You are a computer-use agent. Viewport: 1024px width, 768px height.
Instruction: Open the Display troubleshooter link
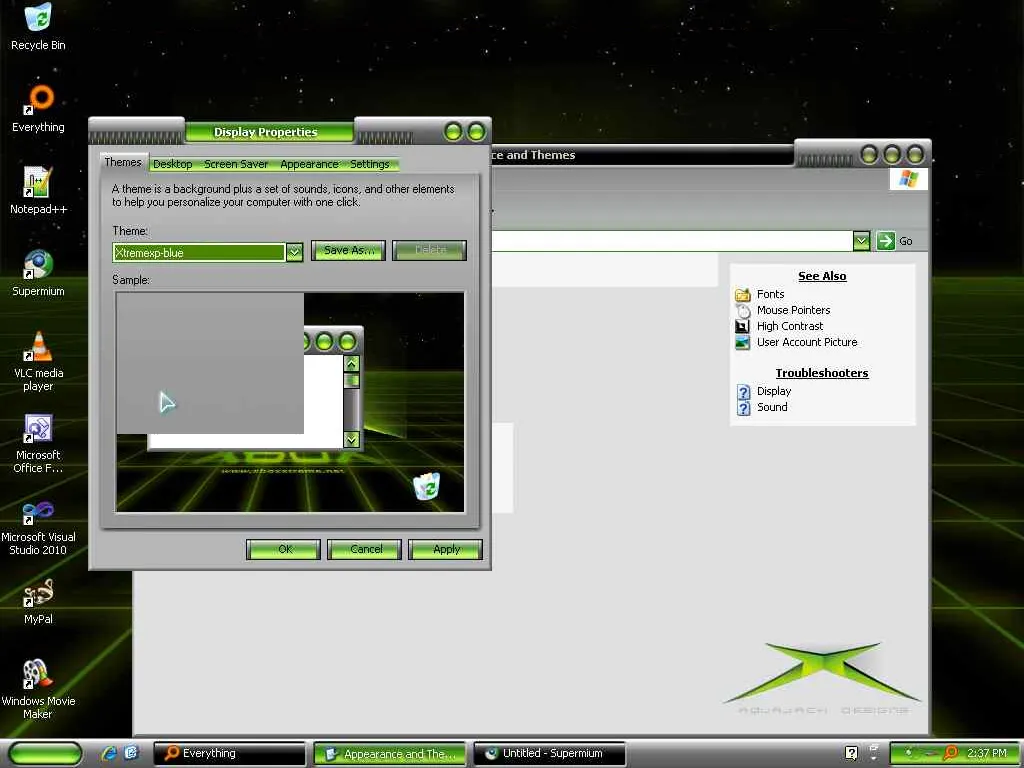(774, 391)
